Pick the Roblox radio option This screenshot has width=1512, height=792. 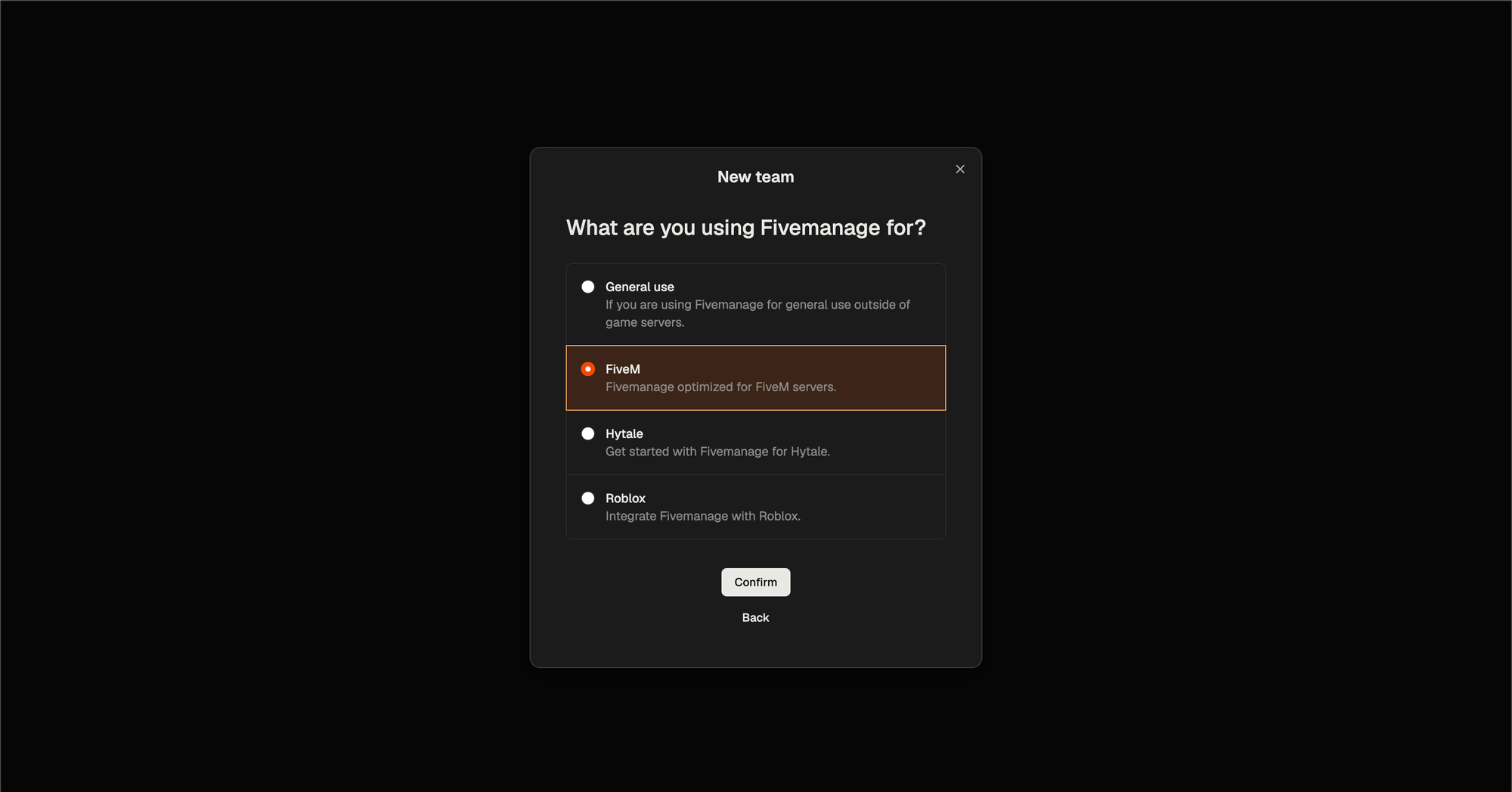tap(588, 498)
